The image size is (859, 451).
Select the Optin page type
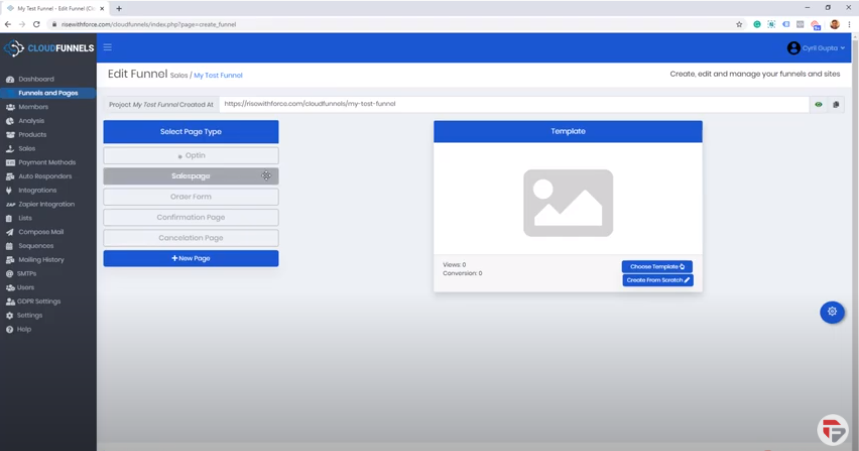[190, 156]
